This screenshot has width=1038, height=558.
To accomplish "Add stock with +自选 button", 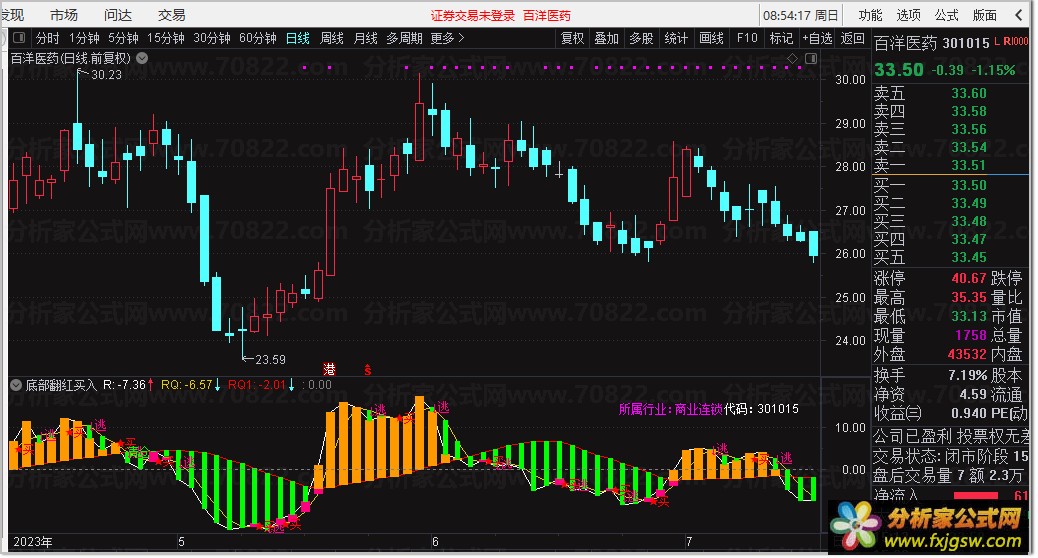I will pyautogui.click(x=817, y=38).
